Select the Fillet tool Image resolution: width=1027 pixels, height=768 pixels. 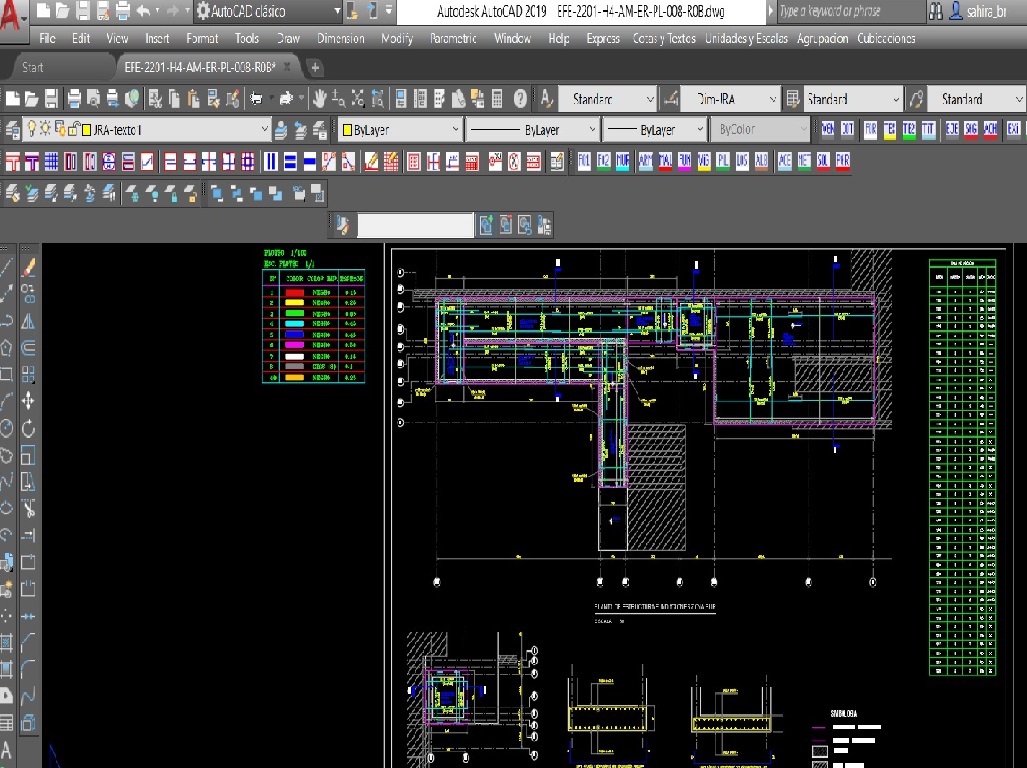tap(28, 668)
